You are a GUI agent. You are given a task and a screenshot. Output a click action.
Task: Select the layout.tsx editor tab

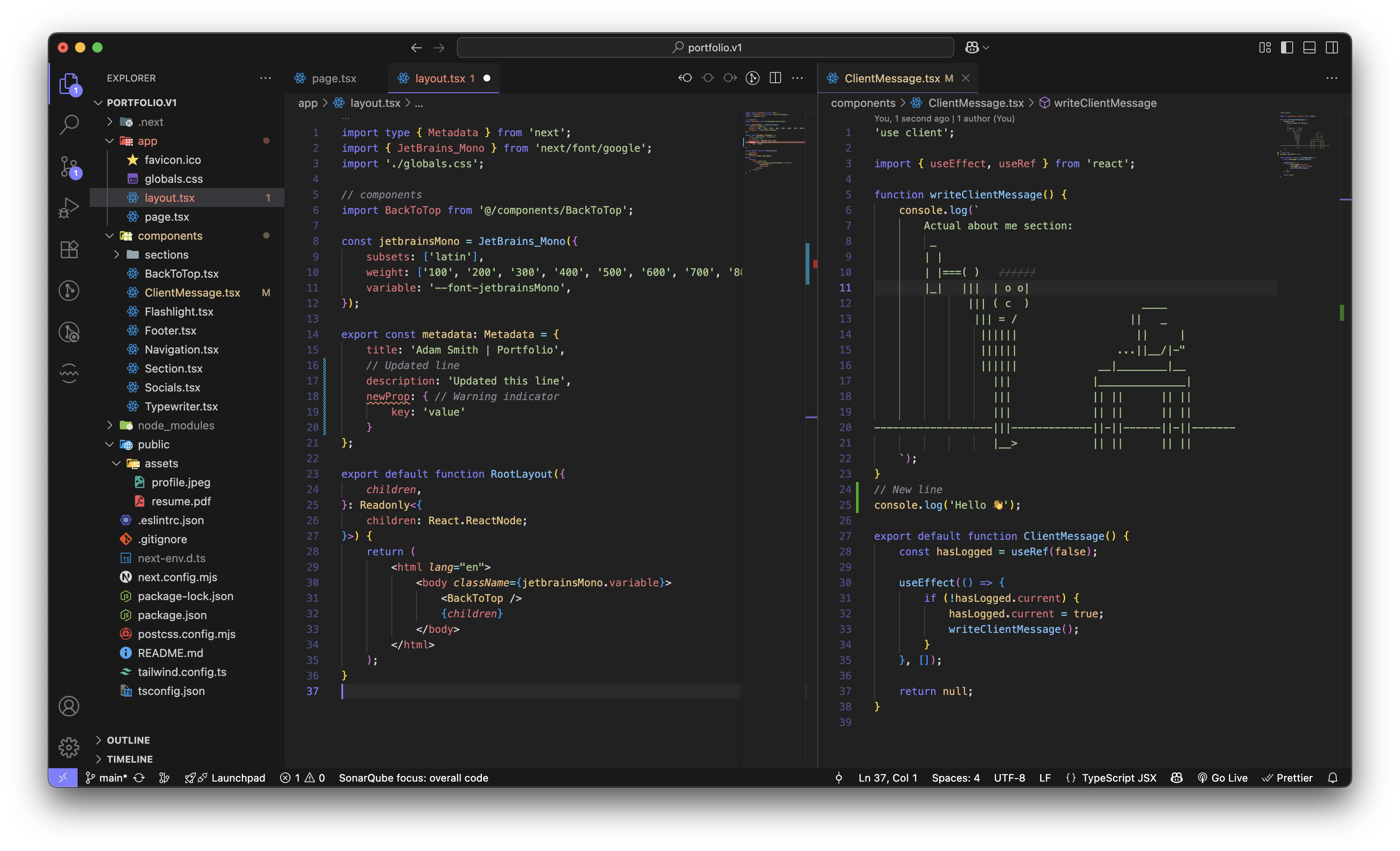pos(444,78)
